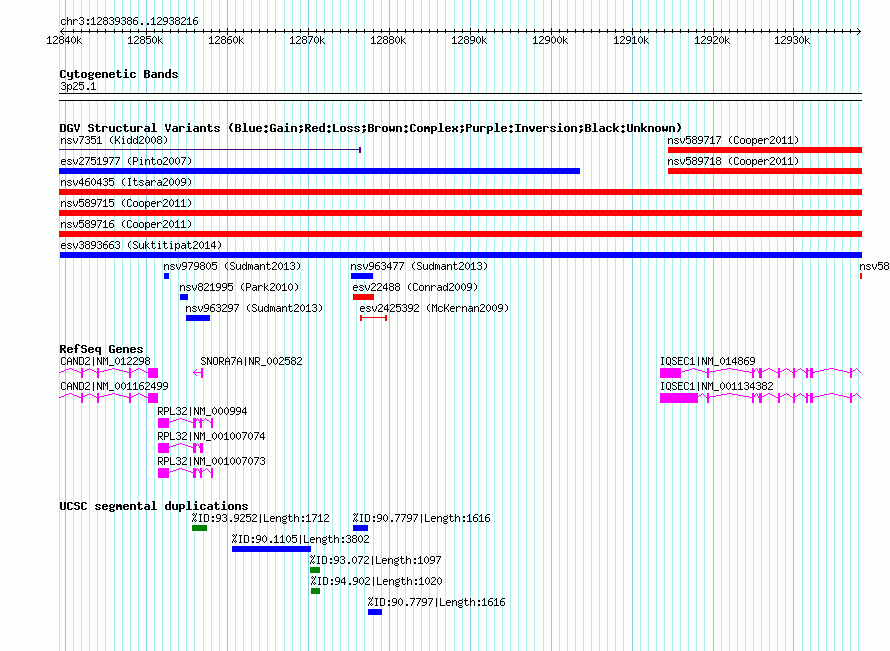
Task: Select the nsv979805 (Sudmant2013) variant label
Action: [232, 266]
